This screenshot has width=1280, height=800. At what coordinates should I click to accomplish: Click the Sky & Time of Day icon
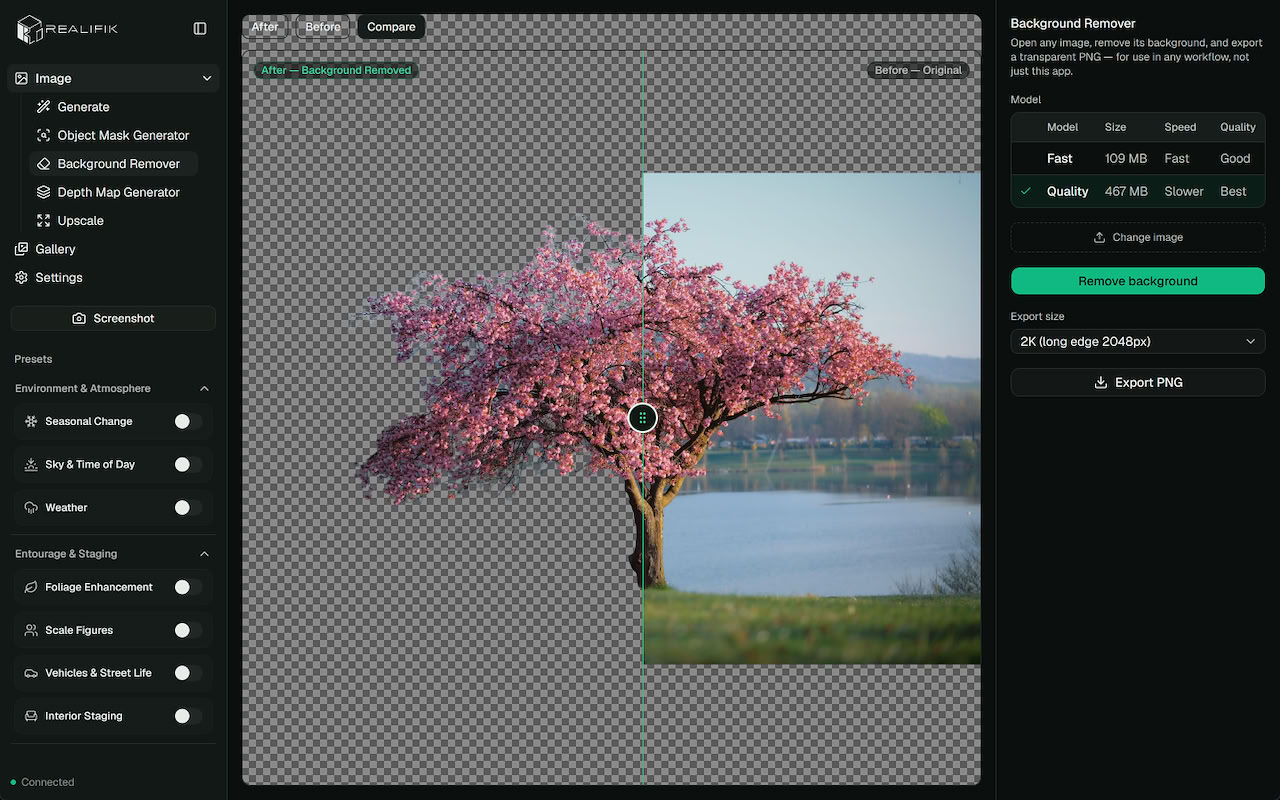(31, 465)
